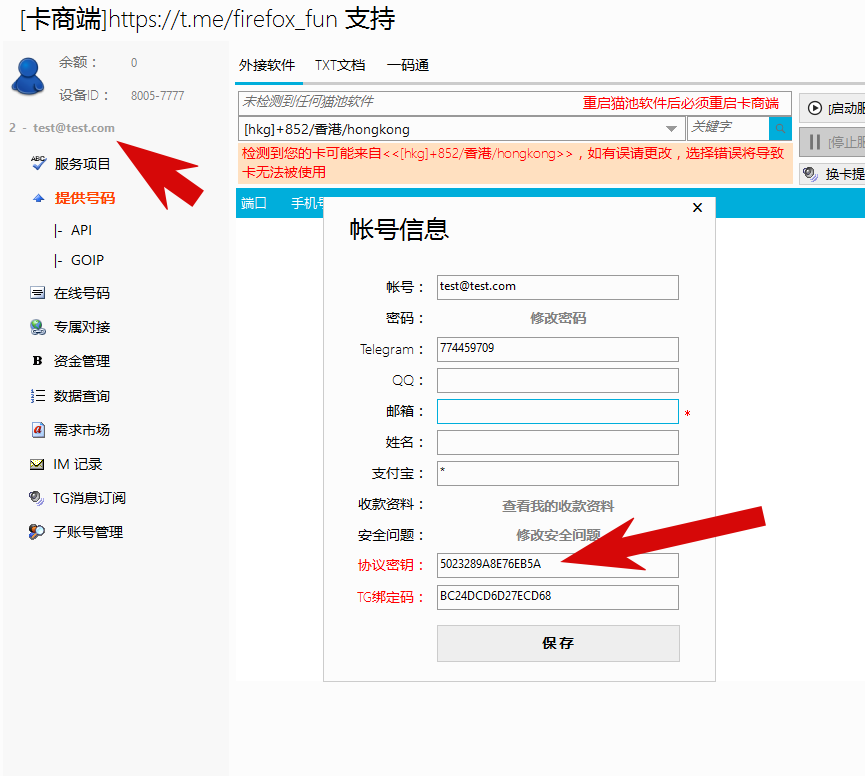Click the 端口 column header
Screen dimensions: 865x776
tap(254, 203)
